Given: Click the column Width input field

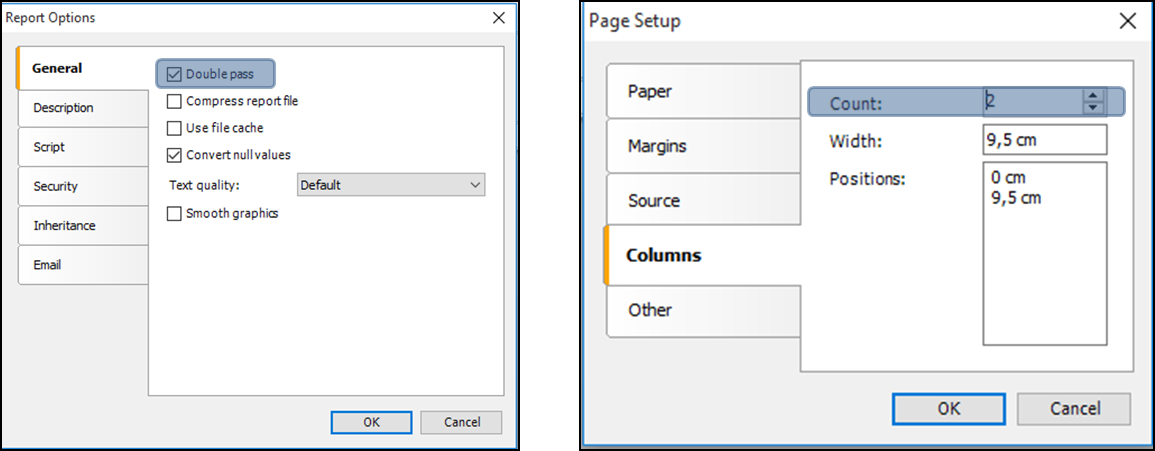Looking at the screenshot, I should (1045, 139).
